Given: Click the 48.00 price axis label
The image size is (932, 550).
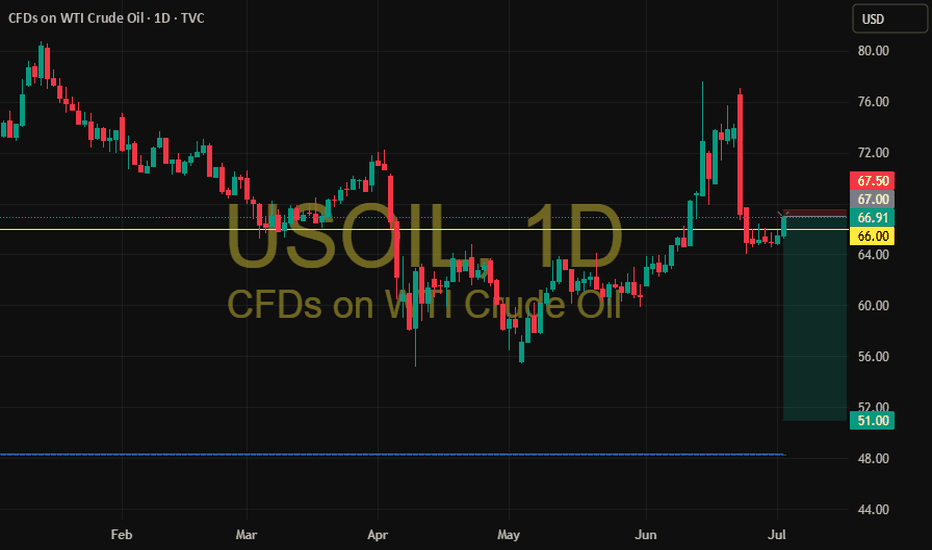Looking at the screenshot, I should click(x=873, y=458).
